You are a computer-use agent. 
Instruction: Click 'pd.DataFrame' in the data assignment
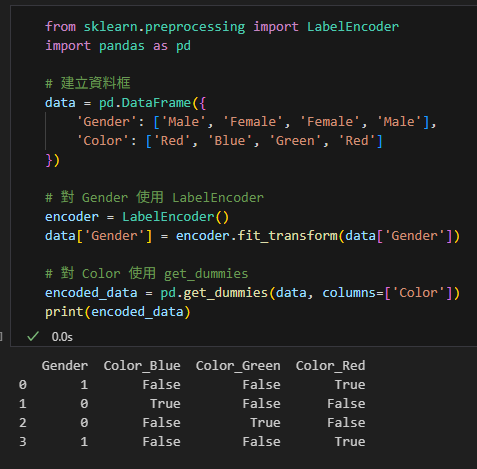pyautogui.click(x=145, y=102)
